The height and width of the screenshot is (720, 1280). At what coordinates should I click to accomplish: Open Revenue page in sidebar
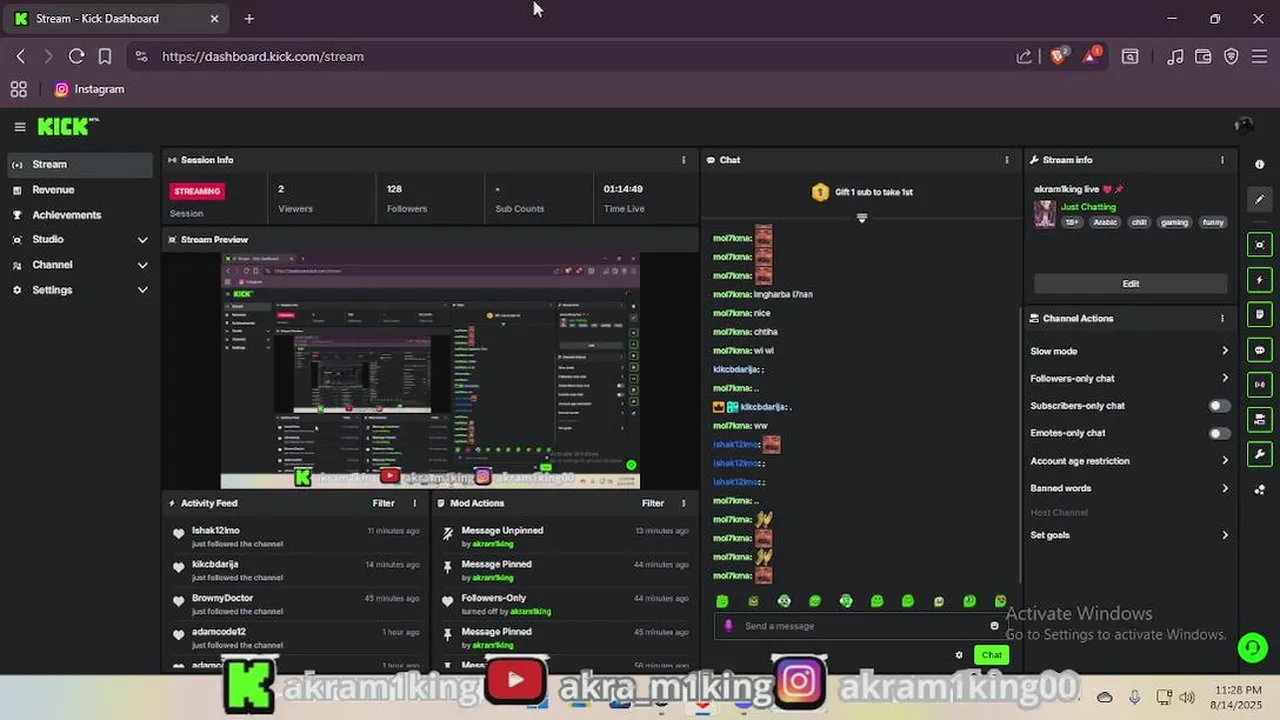coord(79,190)
